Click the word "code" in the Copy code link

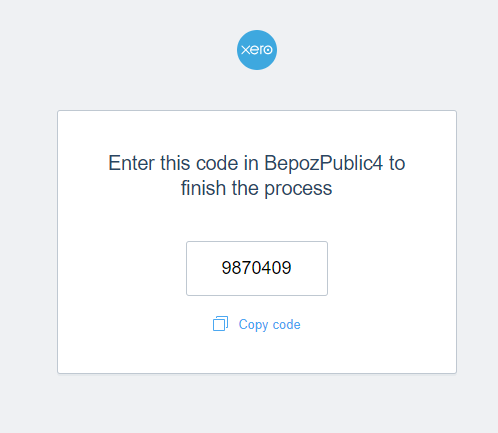click(x=287, y=324)
